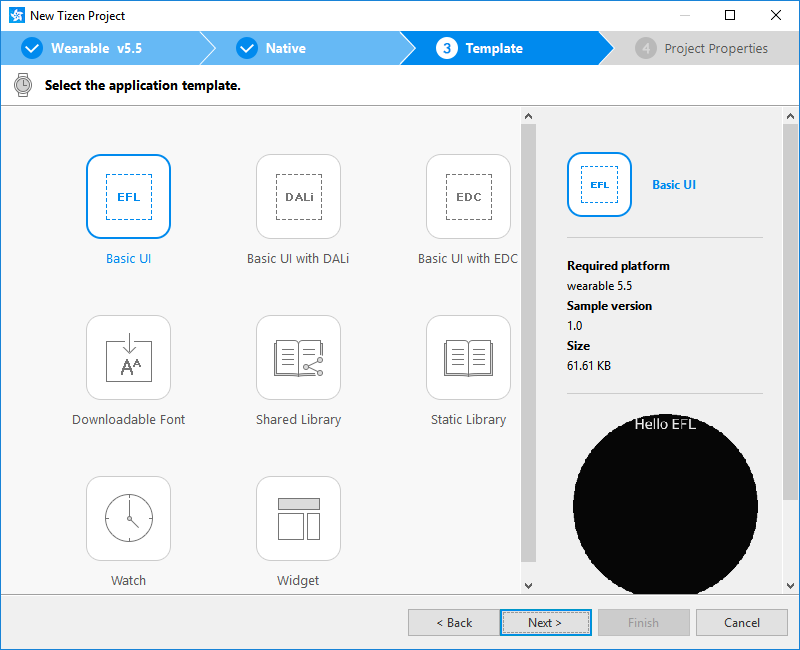Click the Shared Library template icon
The width and height of the screenshot is (800, 650).
[x=298, y=358]
